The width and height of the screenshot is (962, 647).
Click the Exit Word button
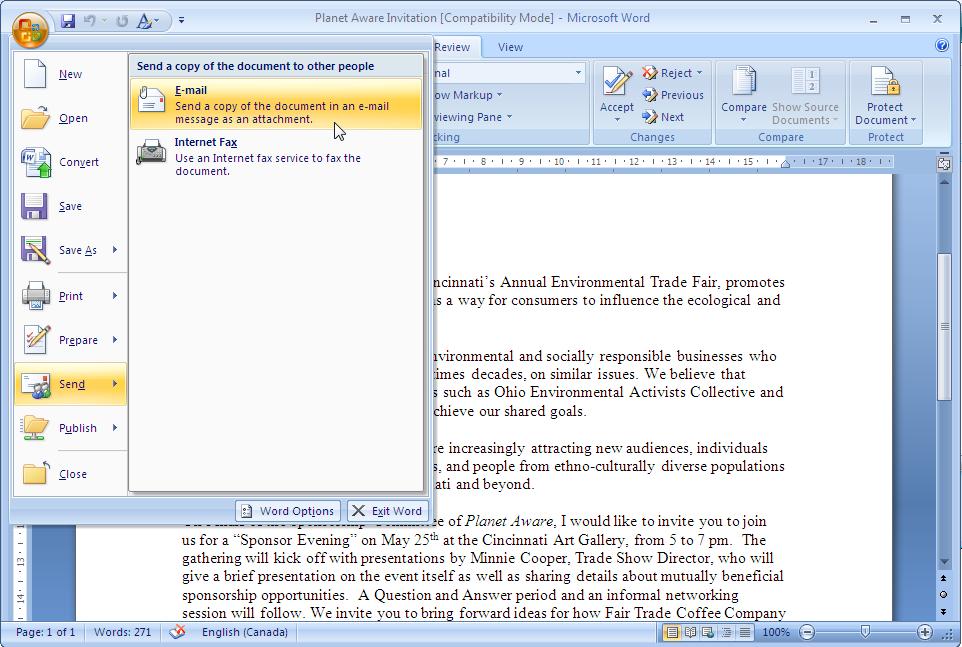tap(388, 511)
